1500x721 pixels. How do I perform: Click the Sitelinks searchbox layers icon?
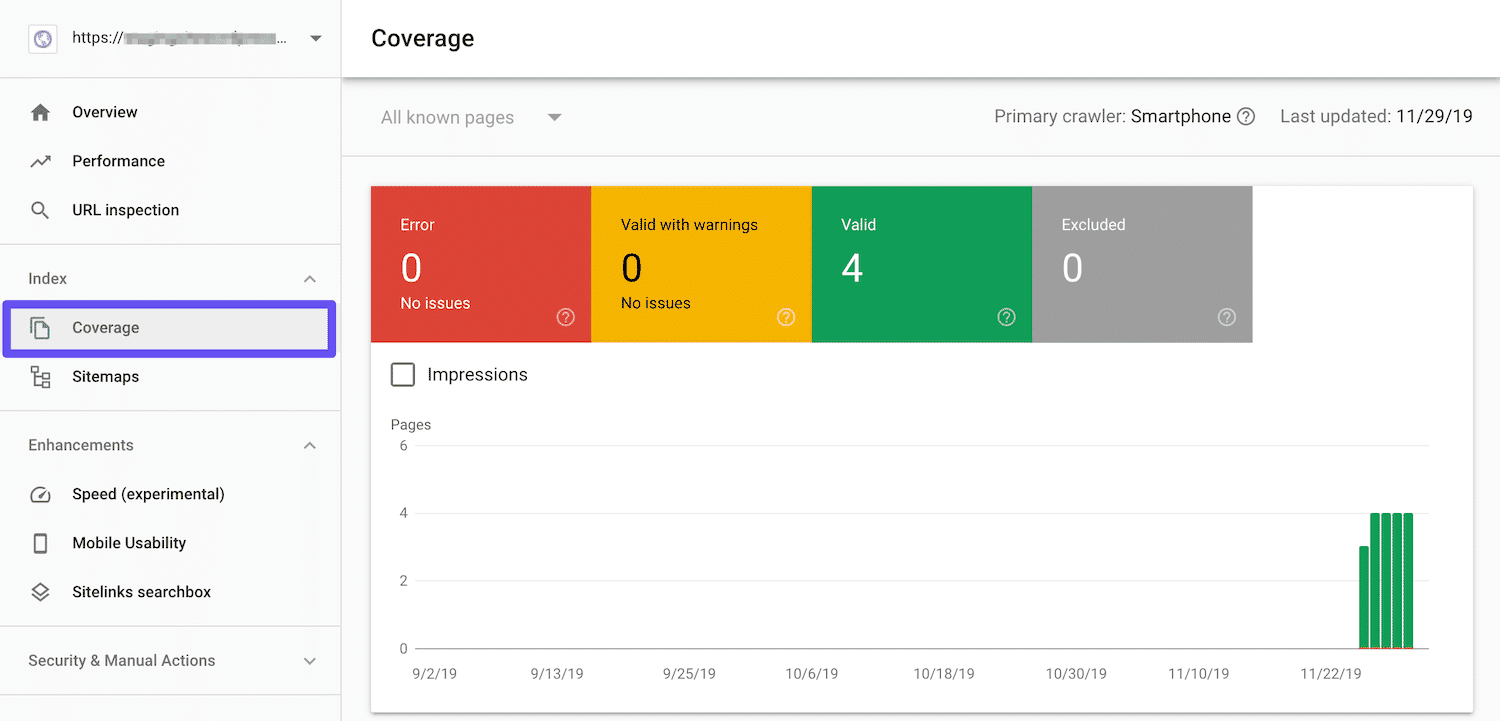[40, 592]
